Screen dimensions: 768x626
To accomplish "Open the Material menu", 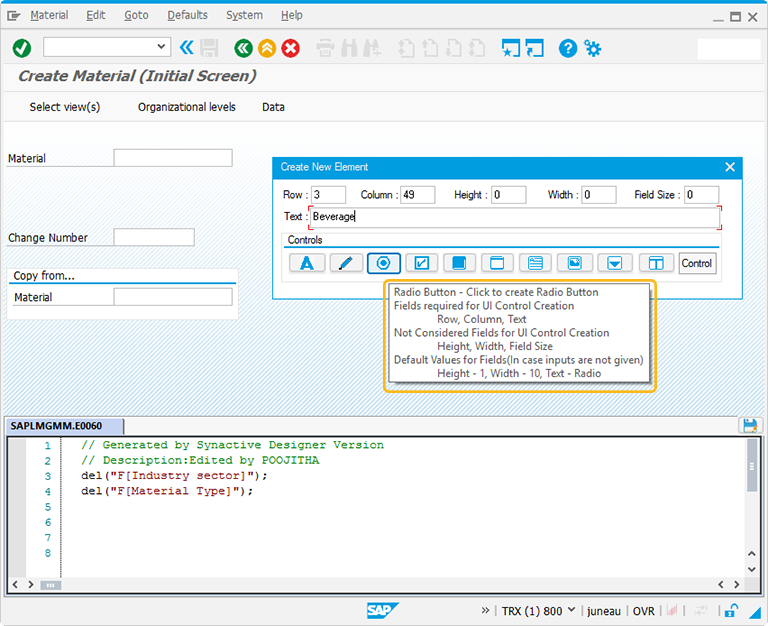I will pyautogui.click(x=49, y=15).
